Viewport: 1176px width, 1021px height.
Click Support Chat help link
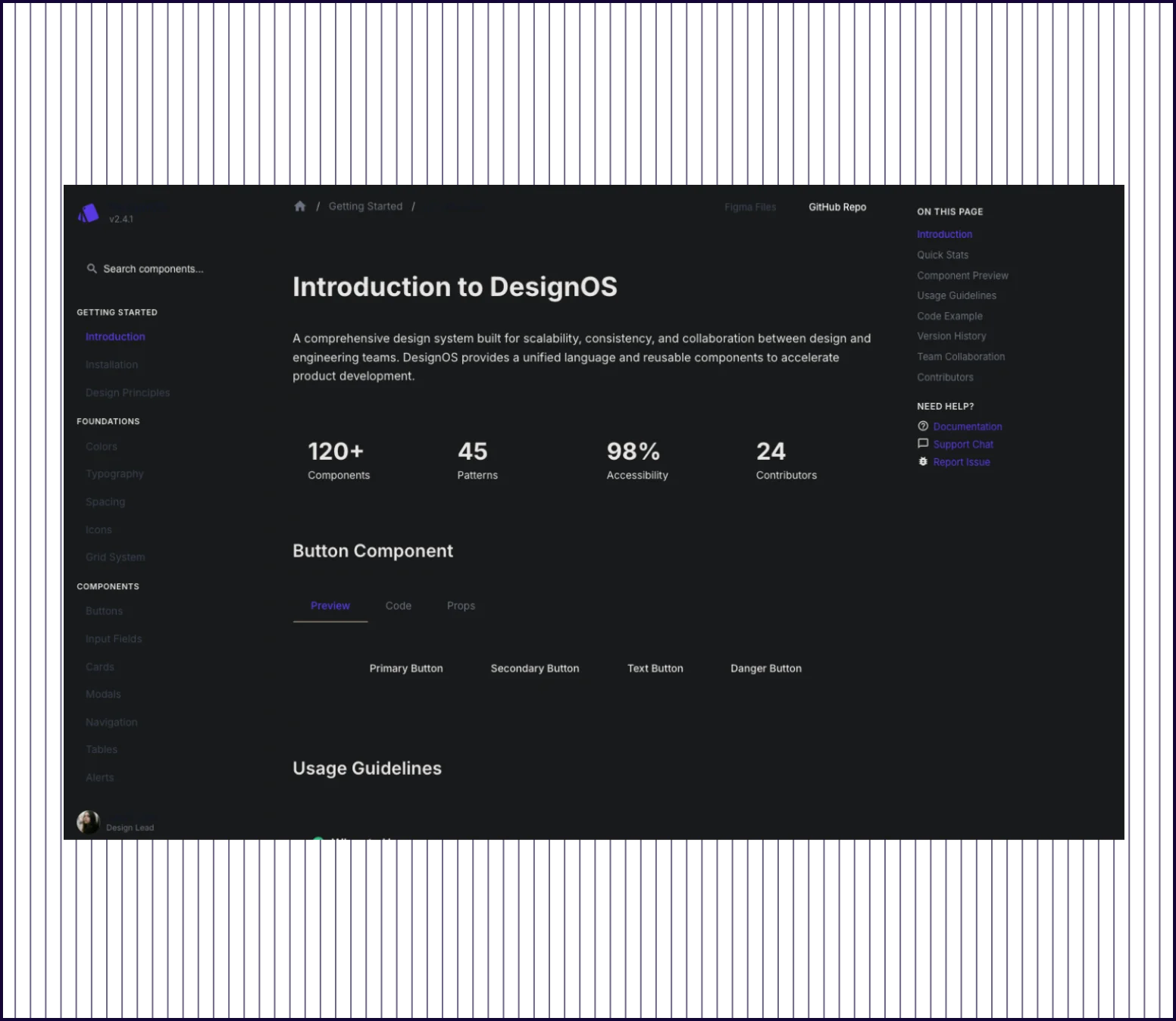point(963,444)
